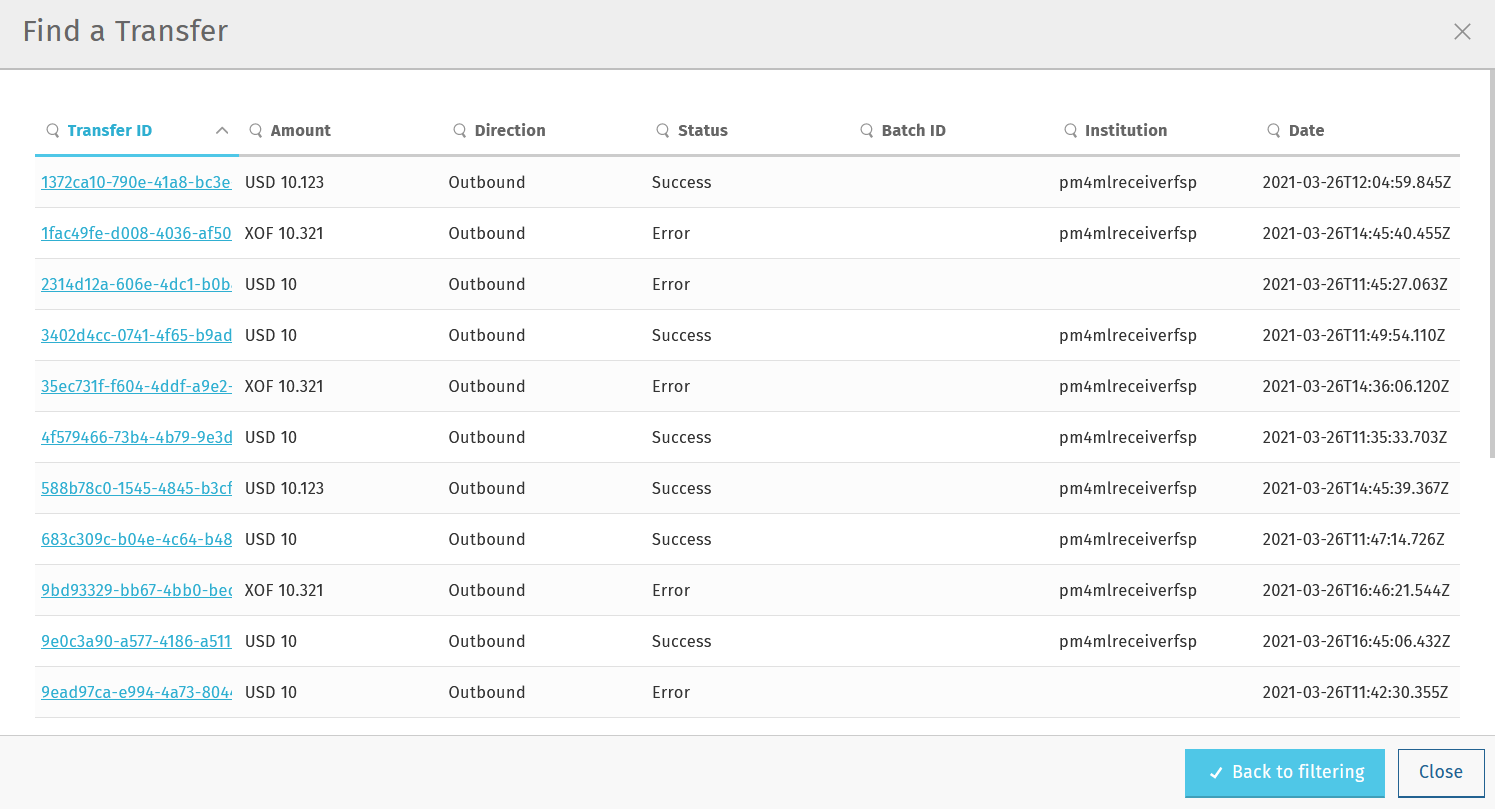Click the search icon beside Transfer ID header
Viewport: 1495px width, 809px height.
tap(53, 131)
